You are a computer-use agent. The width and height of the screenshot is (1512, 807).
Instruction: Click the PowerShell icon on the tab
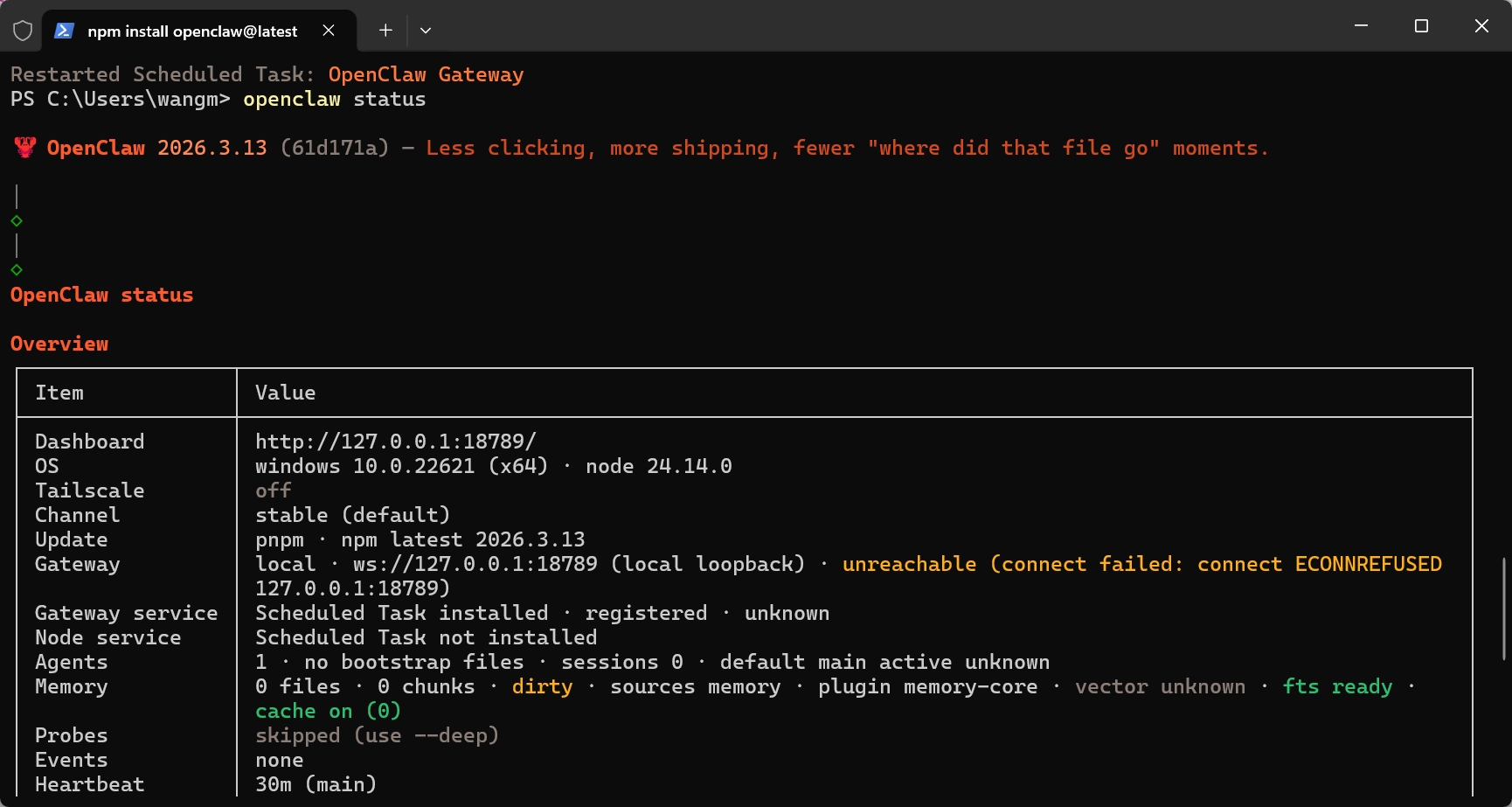64,31
